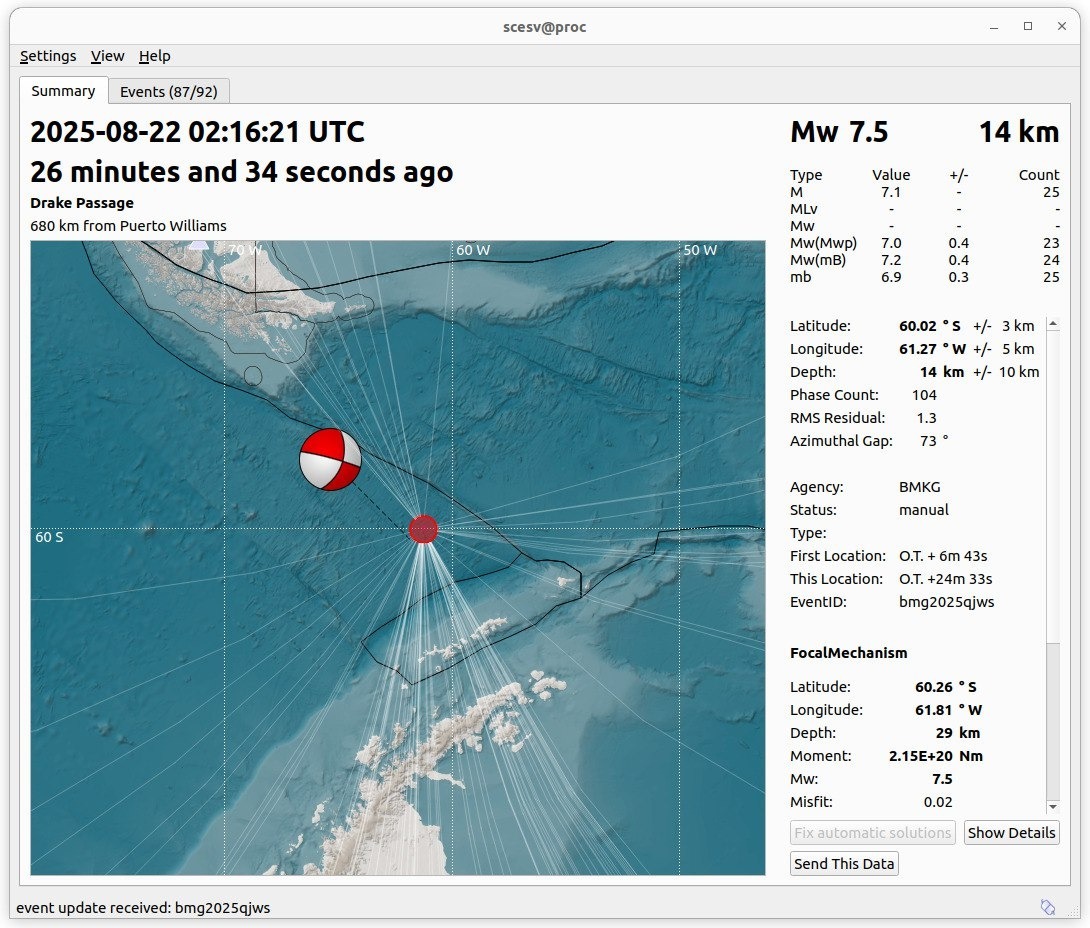The width and height of the screenshot is (1090, 928).
Task: Click the Misfit value 0.02
Action: [x=938, y=802]
